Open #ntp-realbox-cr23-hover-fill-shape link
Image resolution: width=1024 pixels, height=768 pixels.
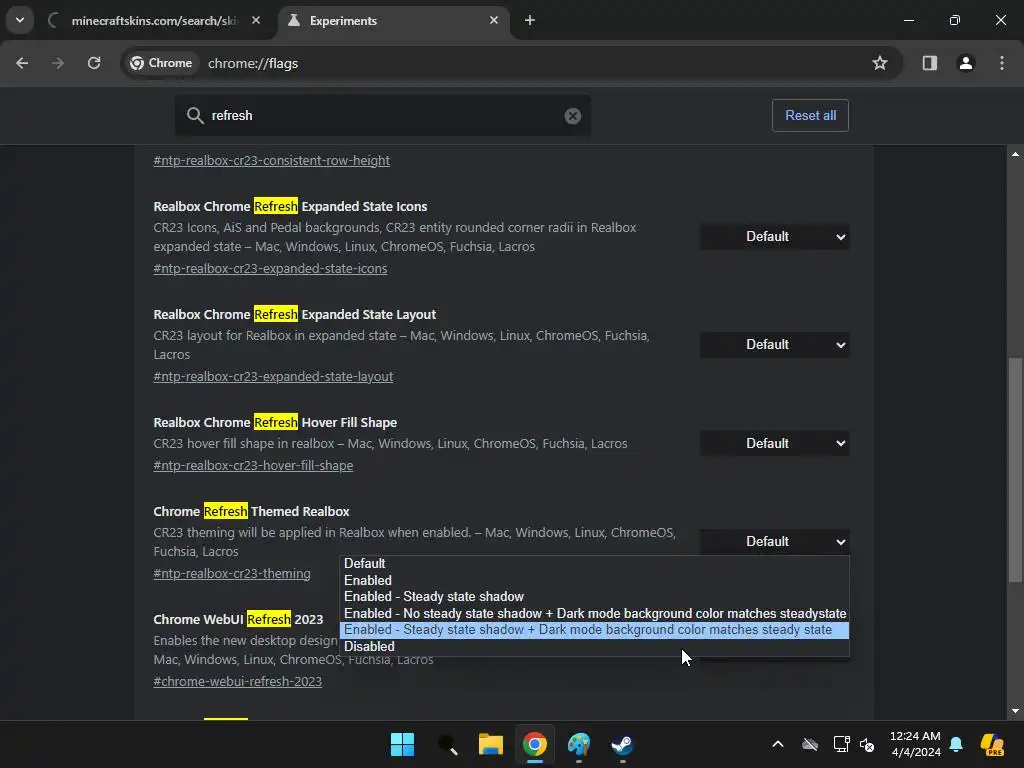(253, 466)
